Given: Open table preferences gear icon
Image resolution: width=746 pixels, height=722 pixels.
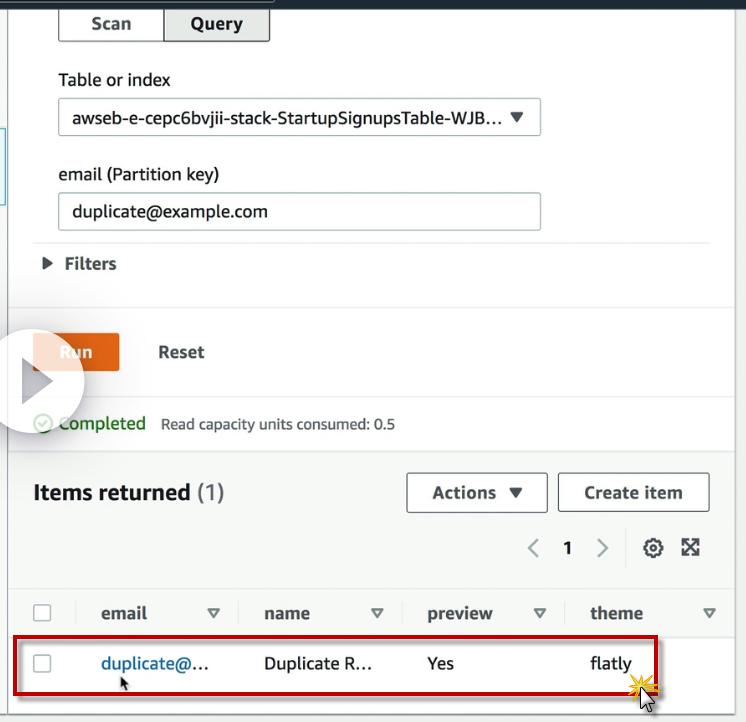Looking at the screenshot, I should tap(653, 547).
